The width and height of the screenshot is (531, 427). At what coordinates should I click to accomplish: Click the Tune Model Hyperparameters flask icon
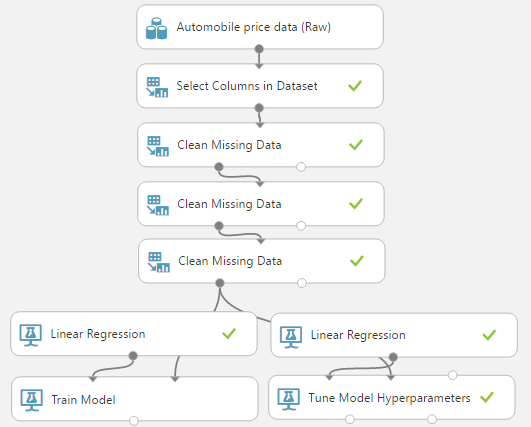click(289, 399)
